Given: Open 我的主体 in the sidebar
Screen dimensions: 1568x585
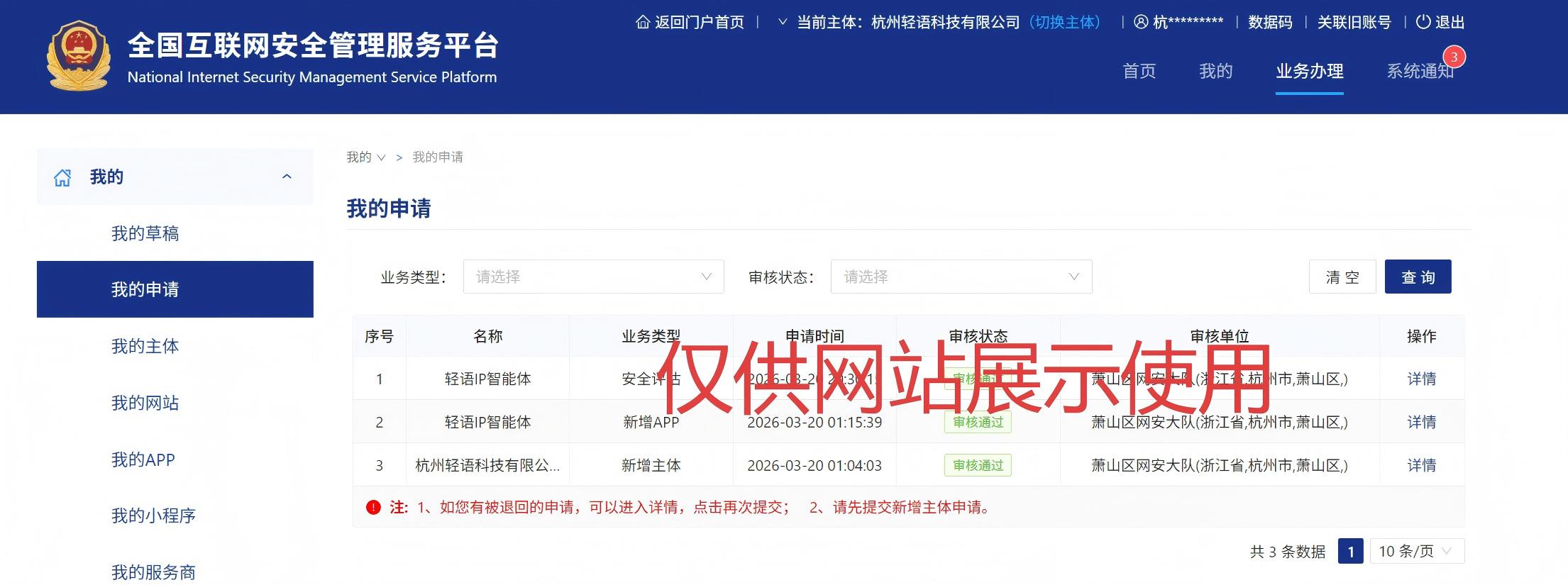Looking at the screenshot, I should point(145,346).
